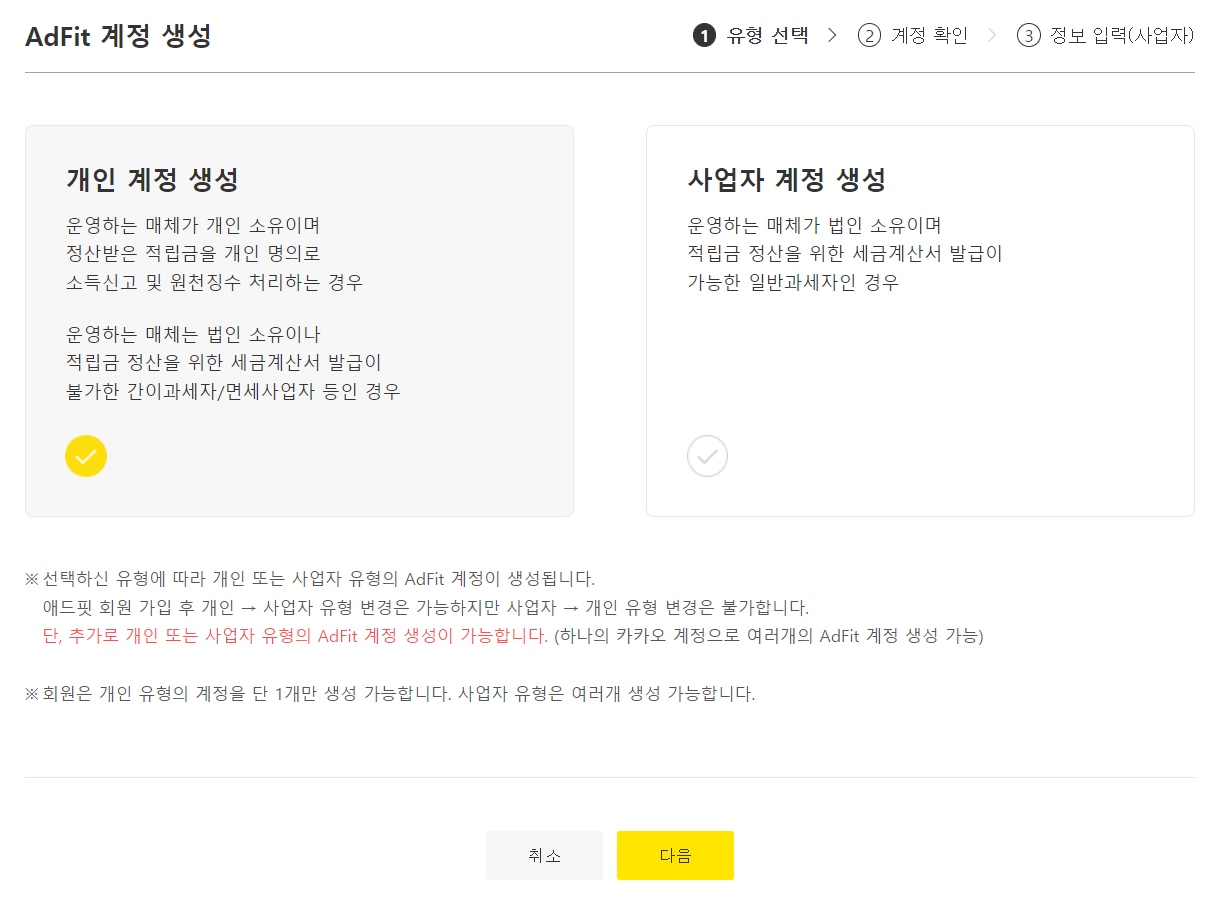This screenshot has width=1225, height=902.
Task: Click text '가능한 일반과세자인 경우'
Action: 793,282
